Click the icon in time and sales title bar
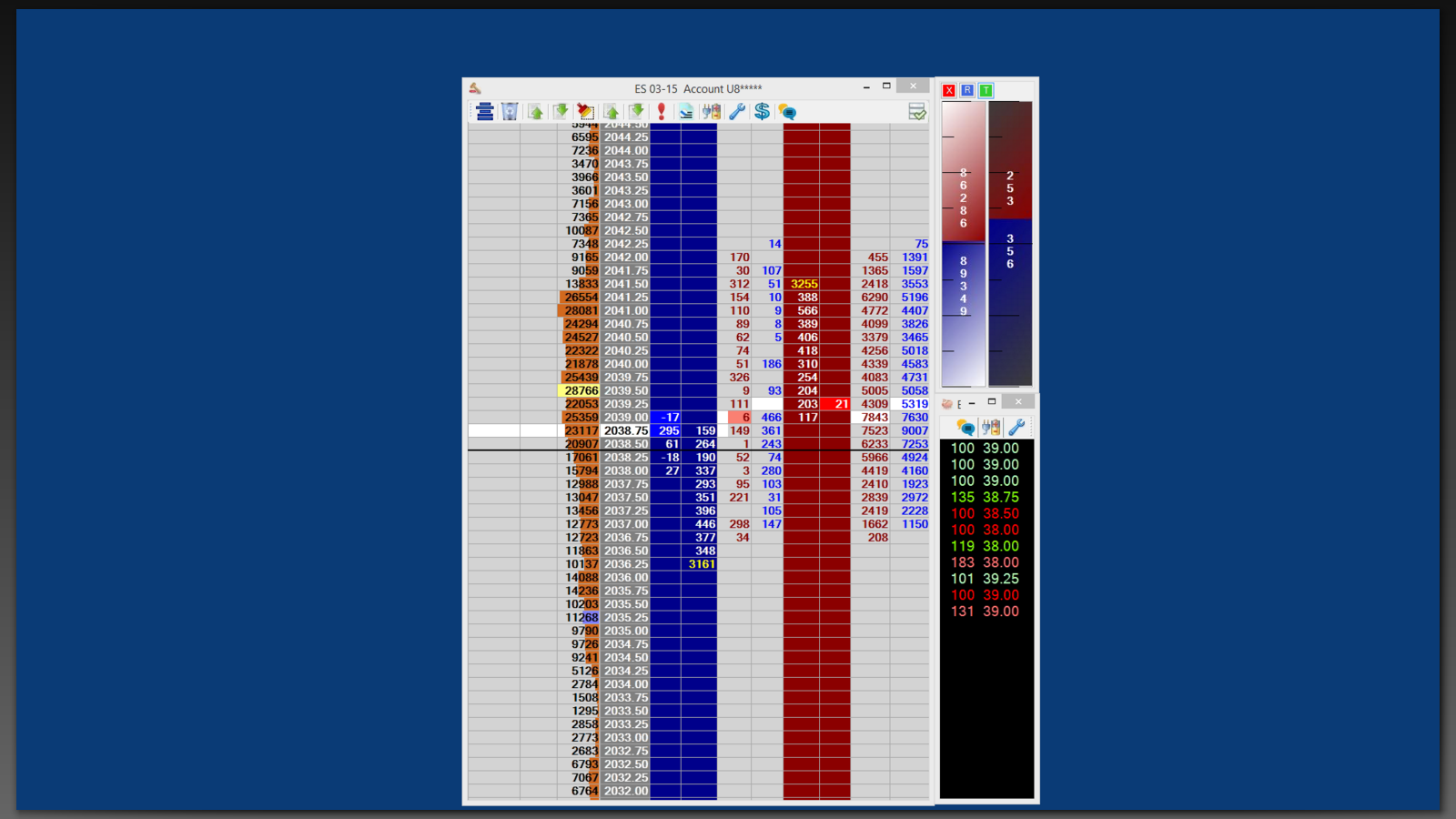Image resolution: width=1456 pixels, height=819 pixels. tap(947, 403)
